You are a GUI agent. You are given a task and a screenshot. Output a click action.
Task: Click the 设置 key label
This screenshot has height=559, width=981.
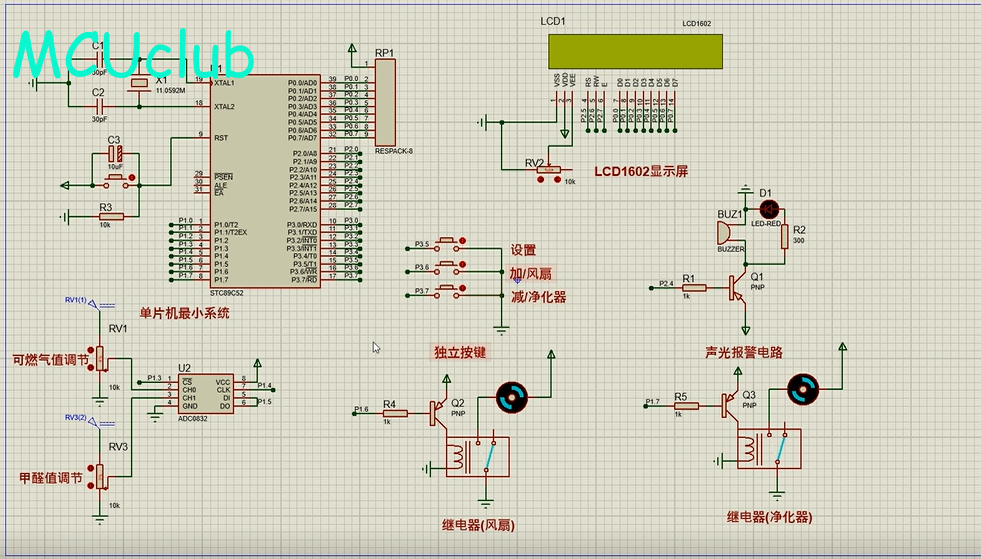tap(523, 250)
